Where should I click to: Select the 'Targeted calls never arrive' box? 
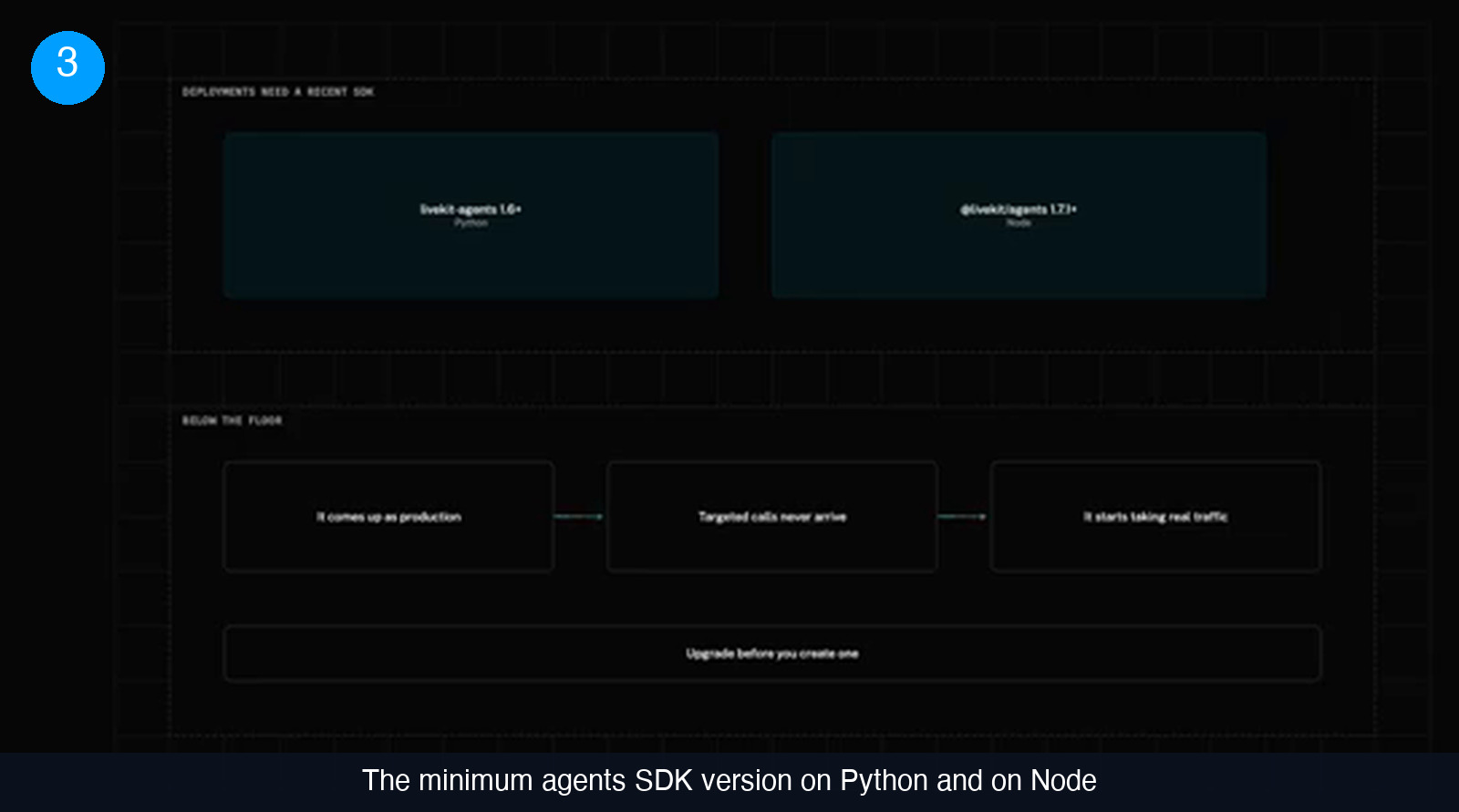point(772,517)
